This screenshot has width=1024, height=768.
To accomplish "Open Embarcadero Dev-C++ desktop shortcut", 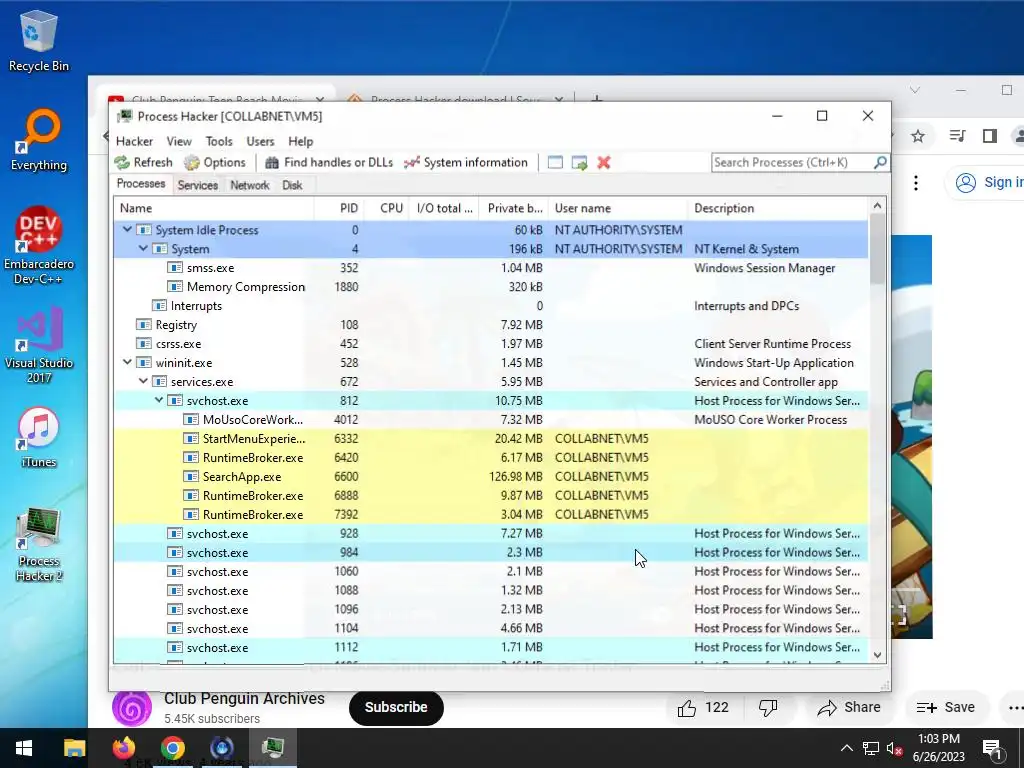I will point(39,246).
